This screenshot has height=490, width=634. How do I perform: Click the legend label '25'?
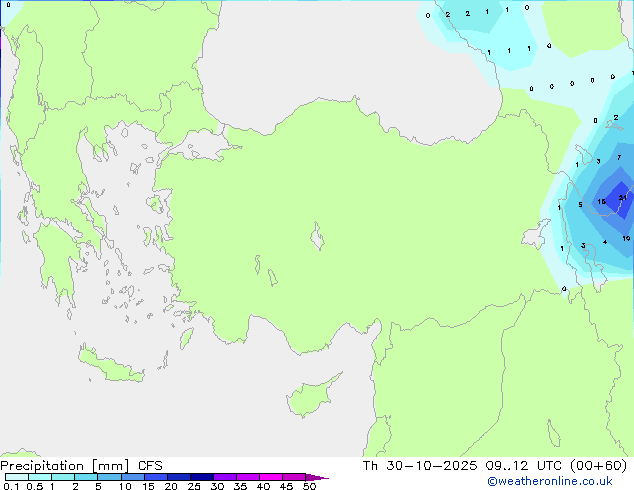tap(194, 486)
